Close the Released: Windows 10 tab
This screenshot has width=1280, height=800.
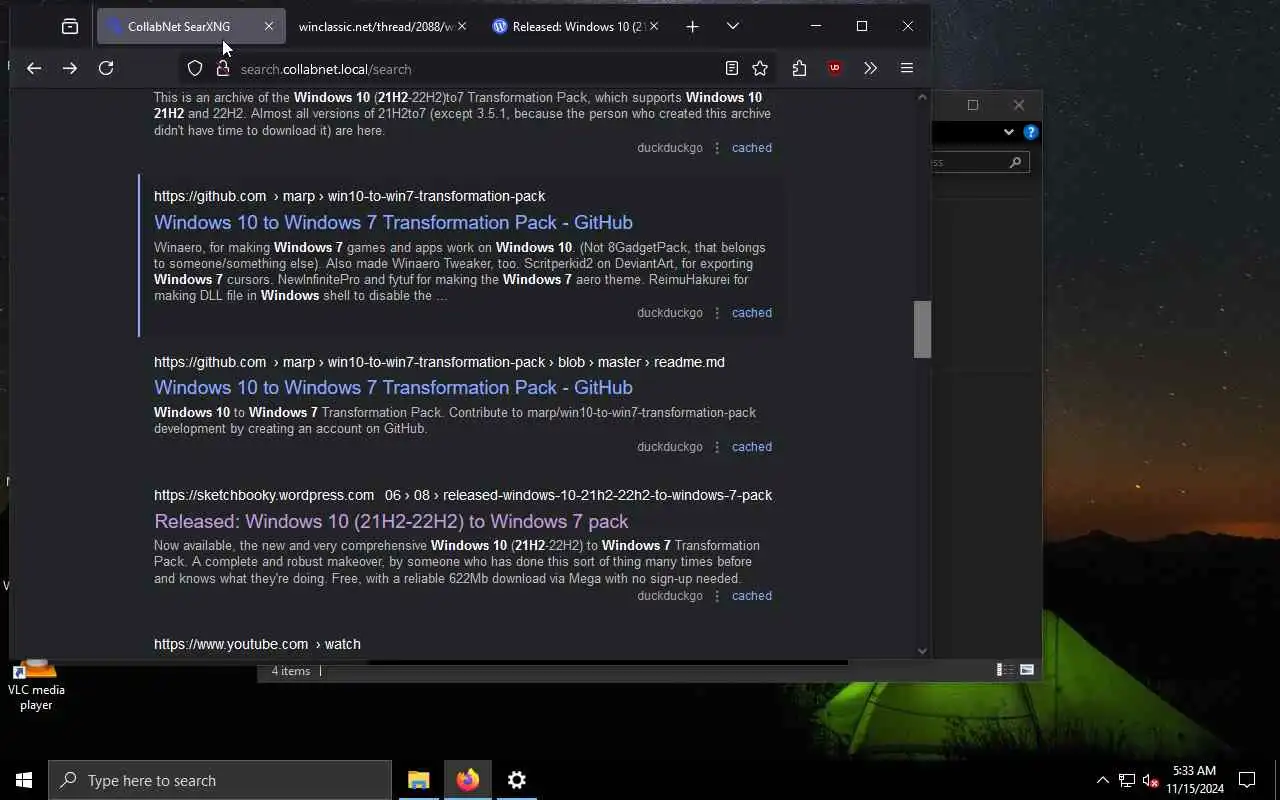point(653,27)
